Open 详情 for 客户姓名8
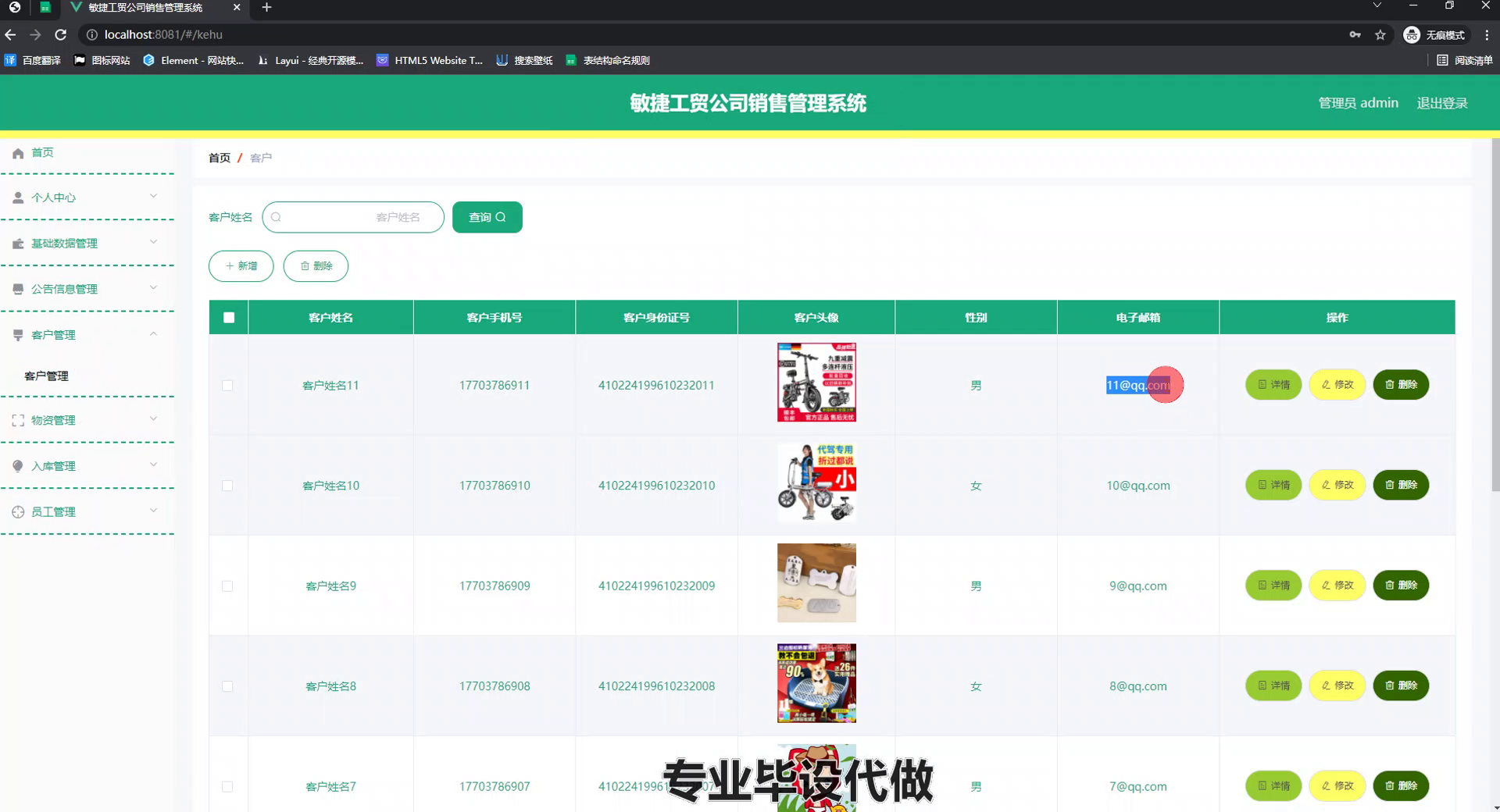The width and height of the screenshot is (1500, 812). point(1273,686)
